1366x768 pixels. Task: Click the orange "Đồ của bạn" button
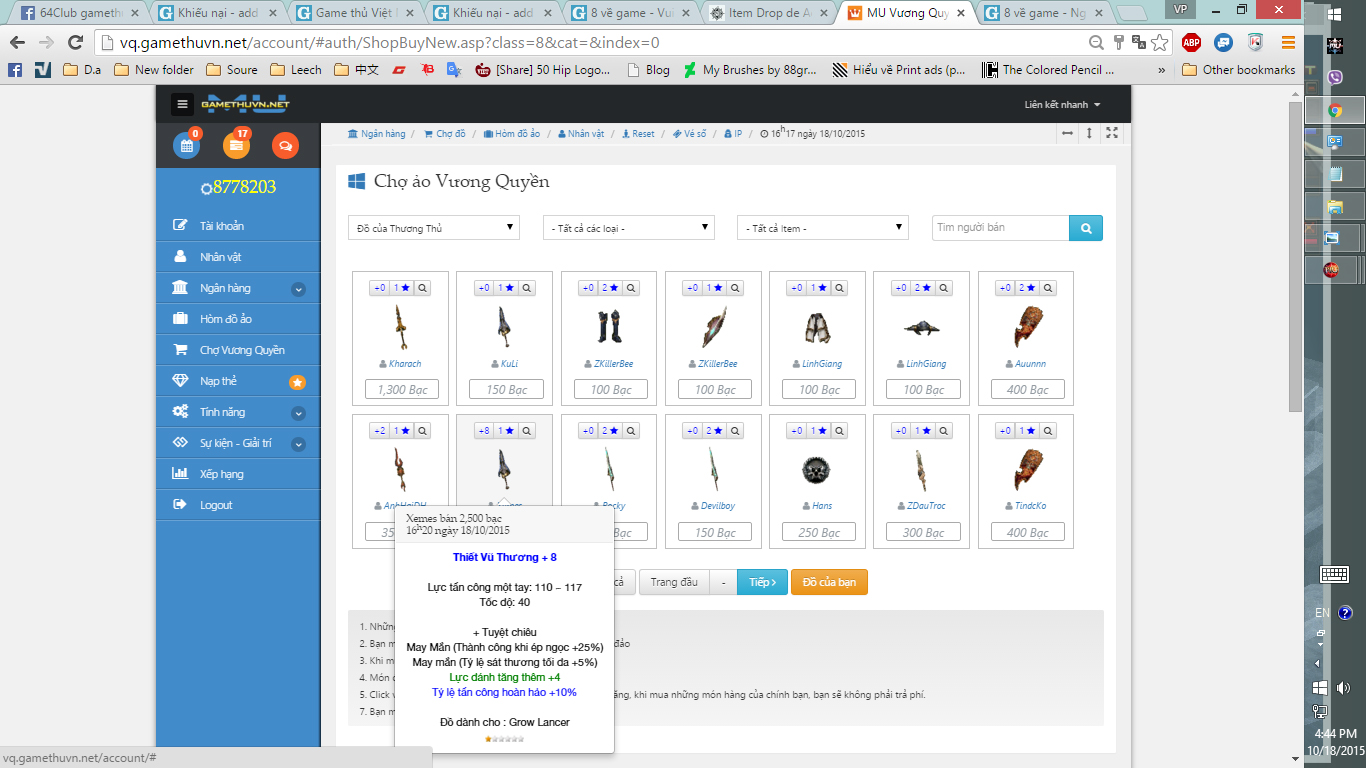[x=829, y=582]
